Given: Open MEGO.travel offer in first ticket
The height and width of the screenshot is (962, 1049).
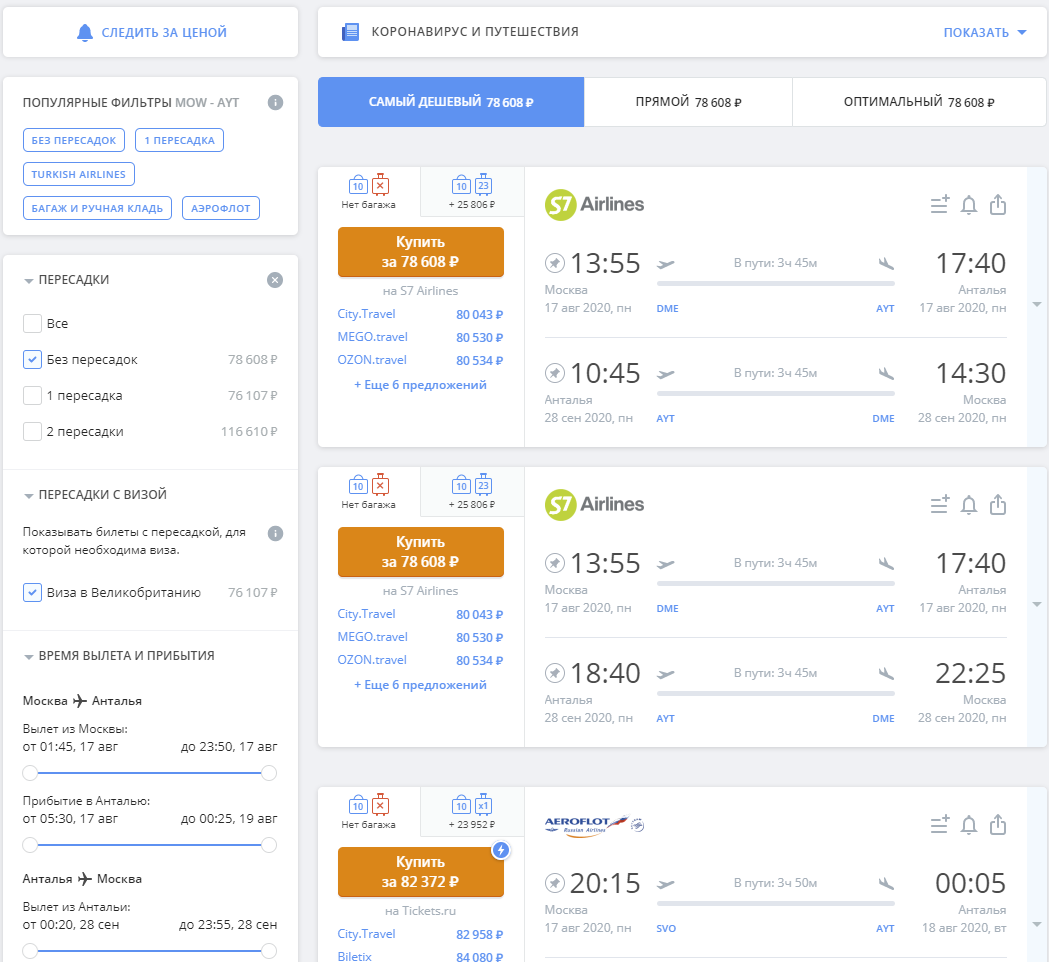Looking at the screenshot, I should (x=420, y=337).
